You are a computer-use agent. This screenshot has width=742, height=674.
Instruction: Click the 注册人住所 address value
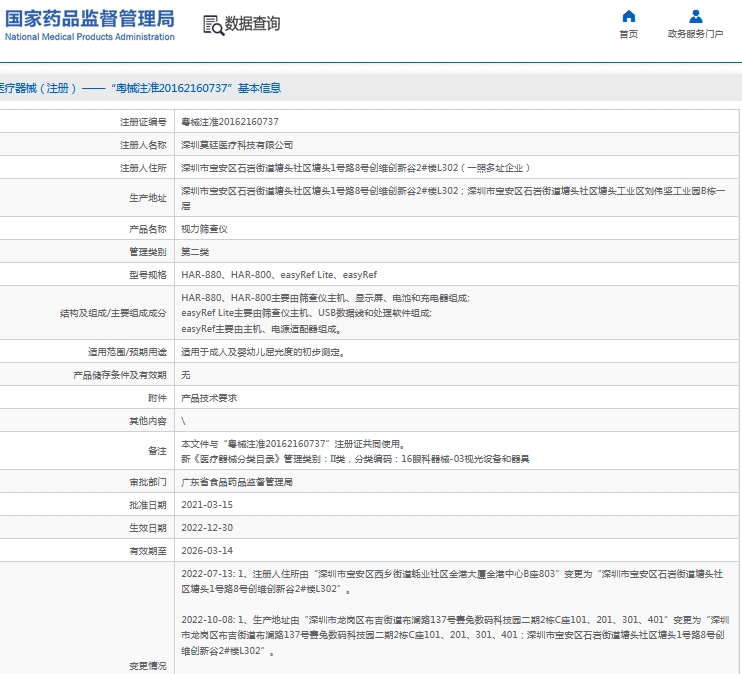click(x=355, y=168)
